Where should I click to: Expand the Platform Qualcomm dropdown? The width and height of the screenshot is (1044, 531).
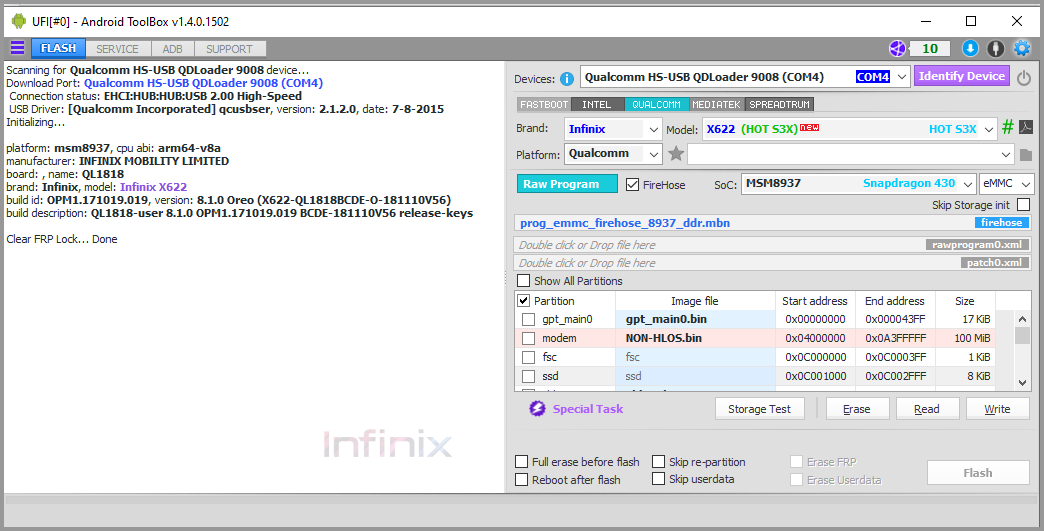click(654, 154)
